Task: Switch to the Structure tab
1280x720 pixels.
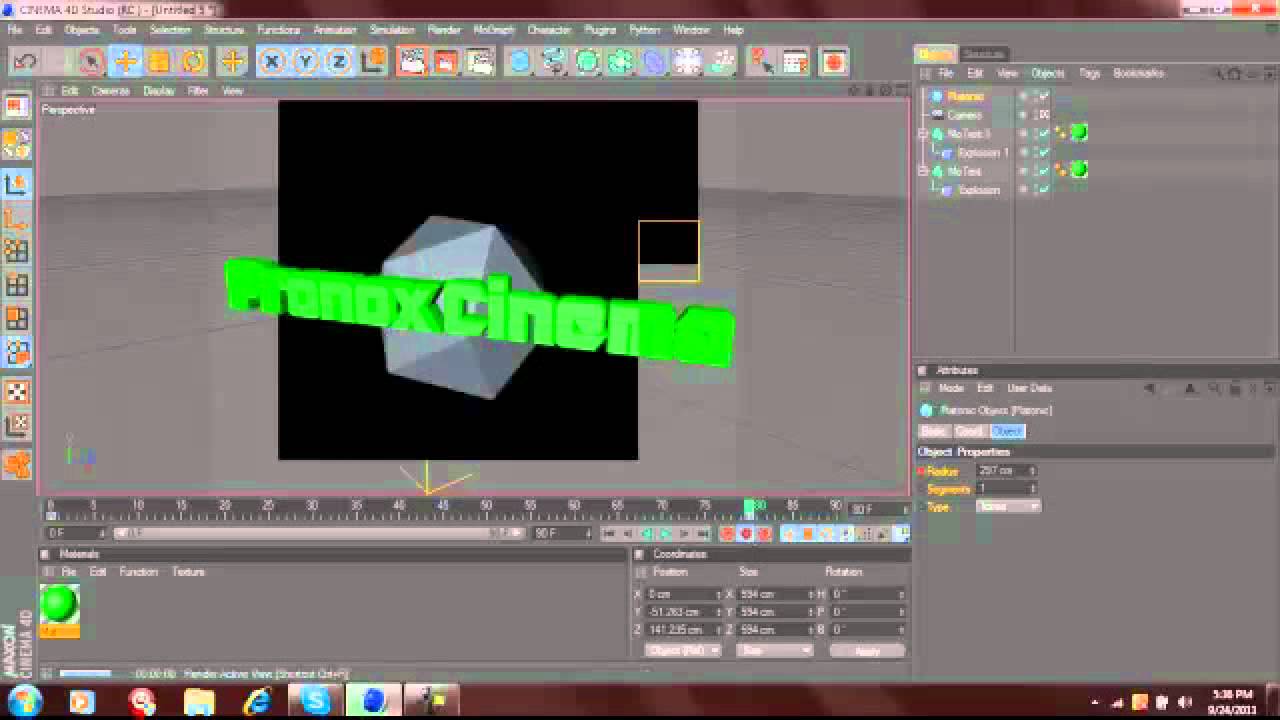Action: (984, 54)
